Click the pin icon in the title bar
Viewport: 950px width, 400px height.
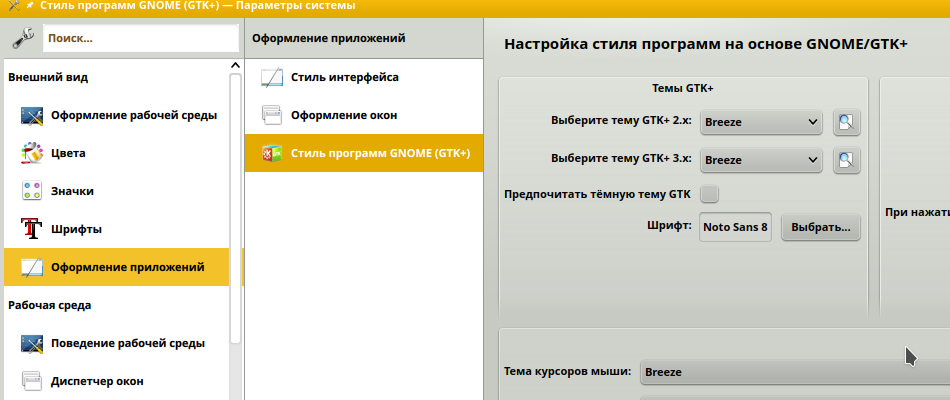[30, 5]
